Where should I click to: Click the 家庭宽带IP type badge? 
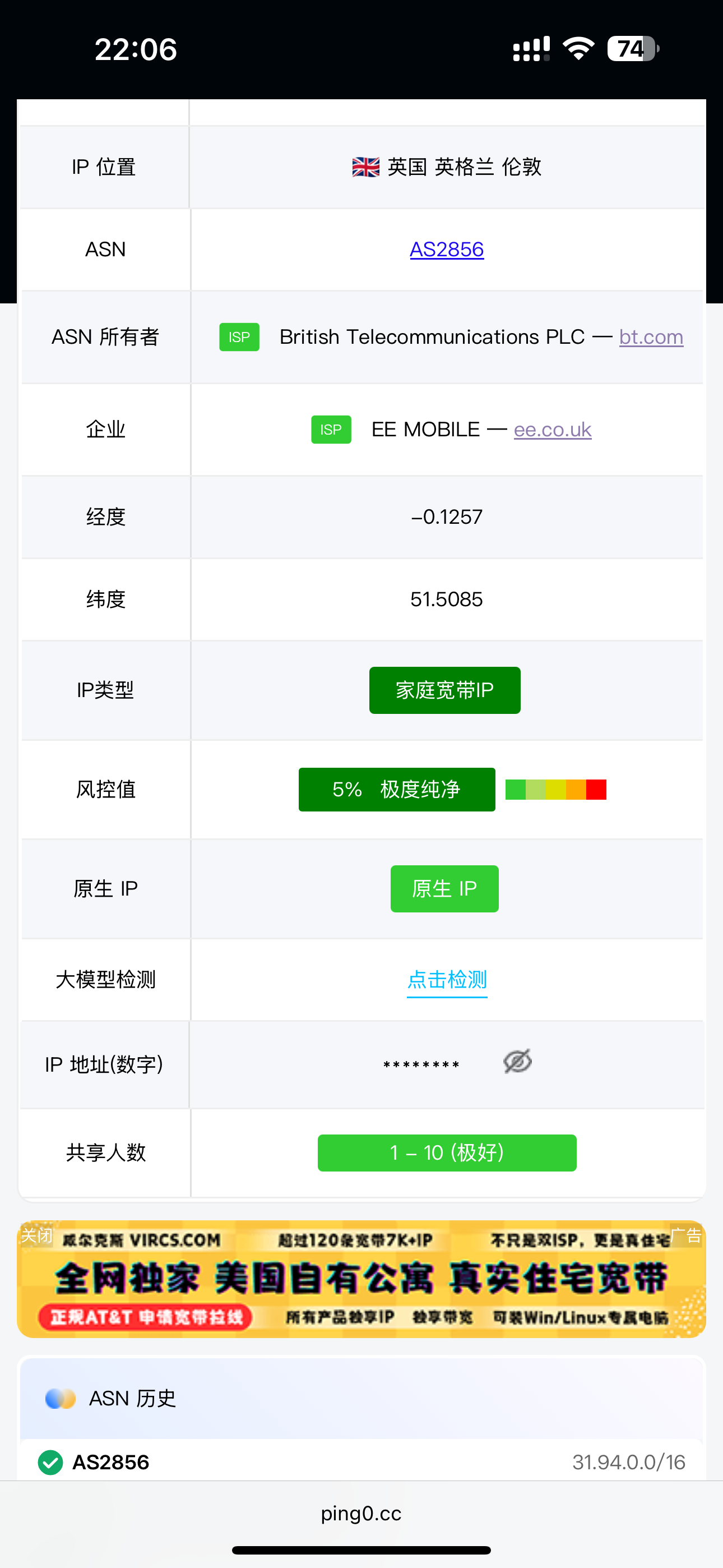(445, 690)
